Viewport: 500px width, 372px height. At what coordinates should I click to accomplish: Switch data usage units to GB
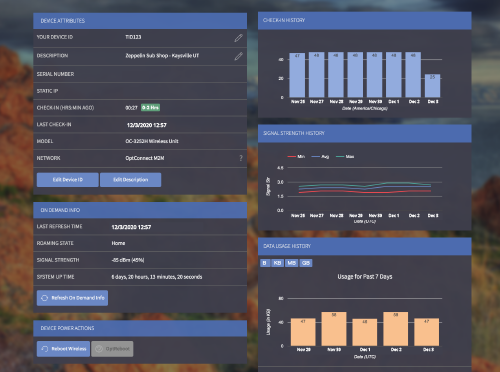(x=306, y=263)
